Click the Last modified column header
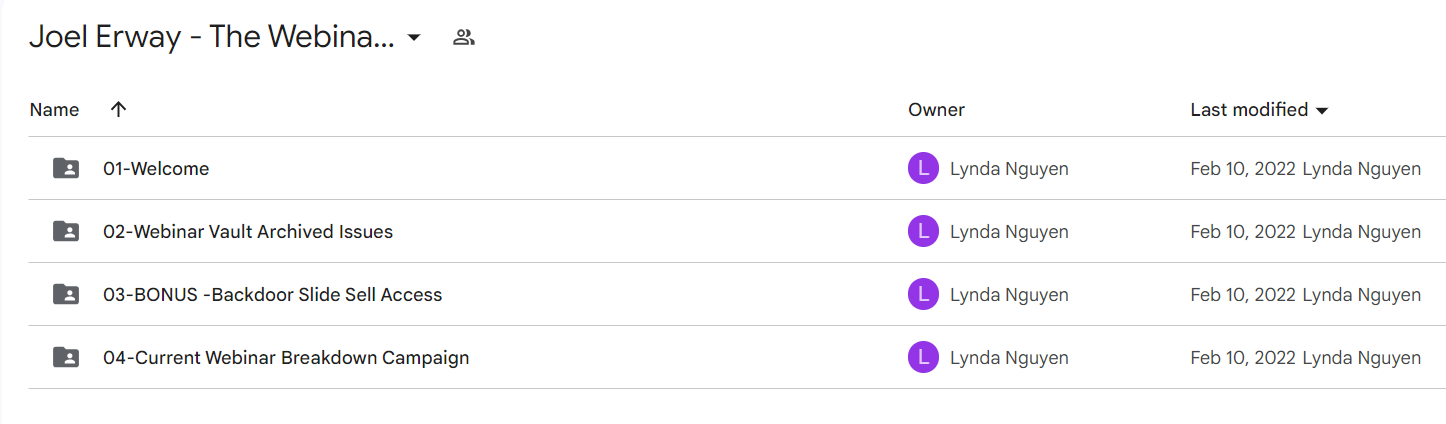1446x424 pixels. tap(1249, 110)
